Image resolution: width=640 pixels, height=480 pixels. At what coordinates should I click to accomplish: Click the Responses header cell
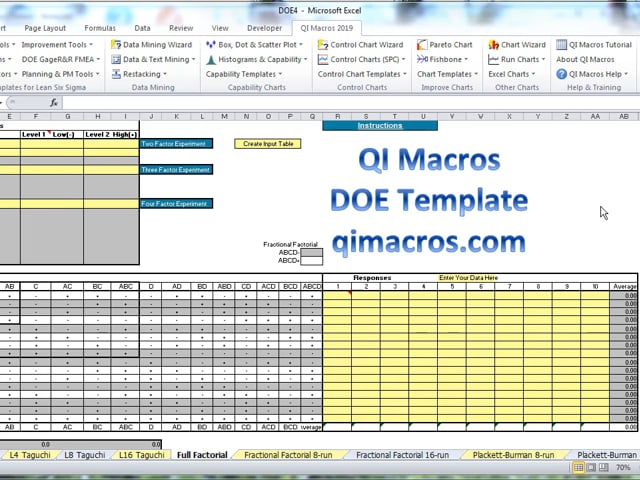pos(372,278)
